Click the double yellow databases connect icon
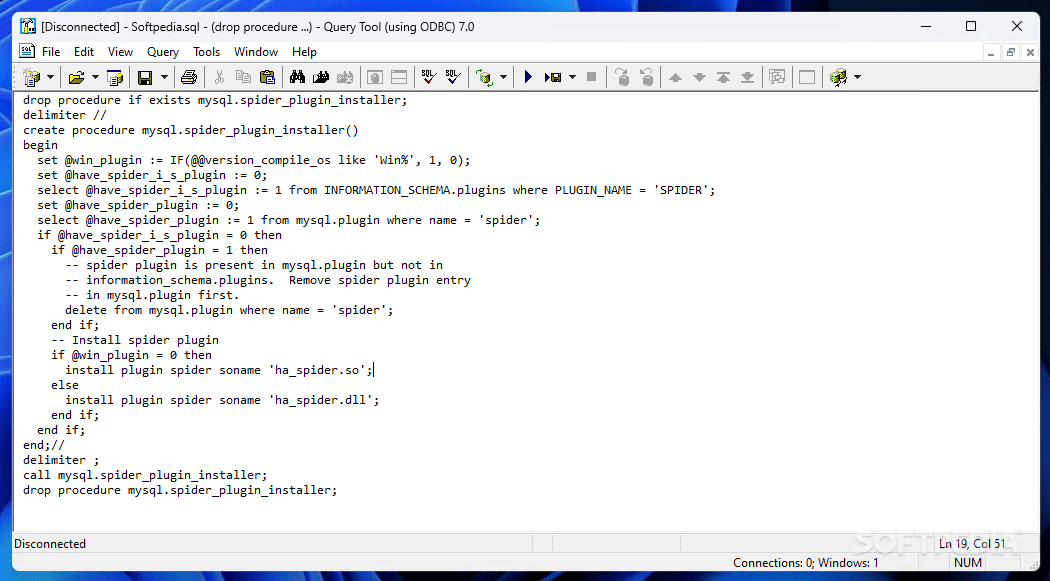This screenshot has width=1050, height=581. tap(838, 77)
